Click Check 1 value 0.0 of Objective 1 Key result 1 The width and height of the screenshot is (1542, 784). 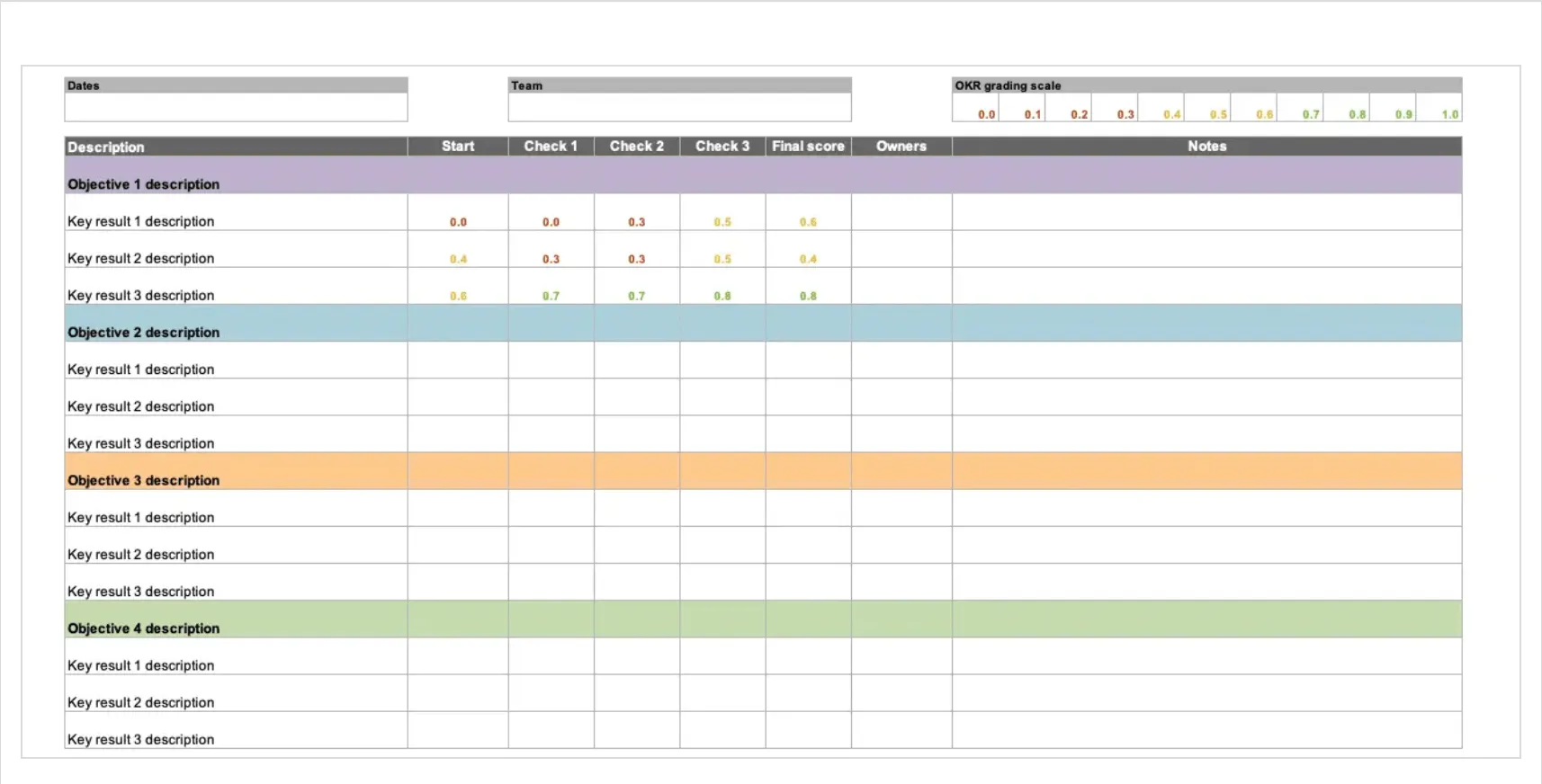pyautogui.click(x=551, y=222)
